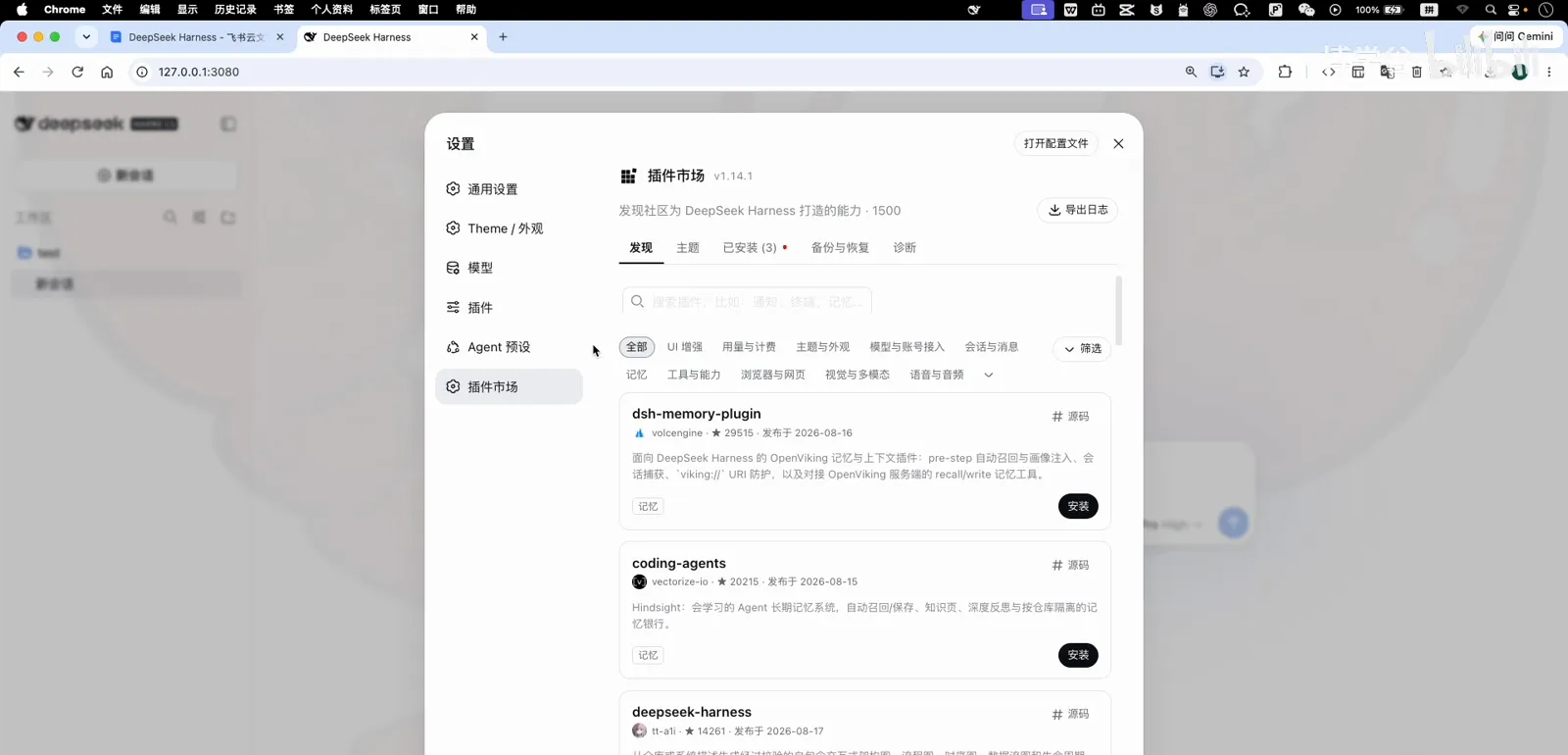This screenshot has width=1568, height=755.
Task: Click the tt-a1i author avatar
Action: (x=639, y=730)
